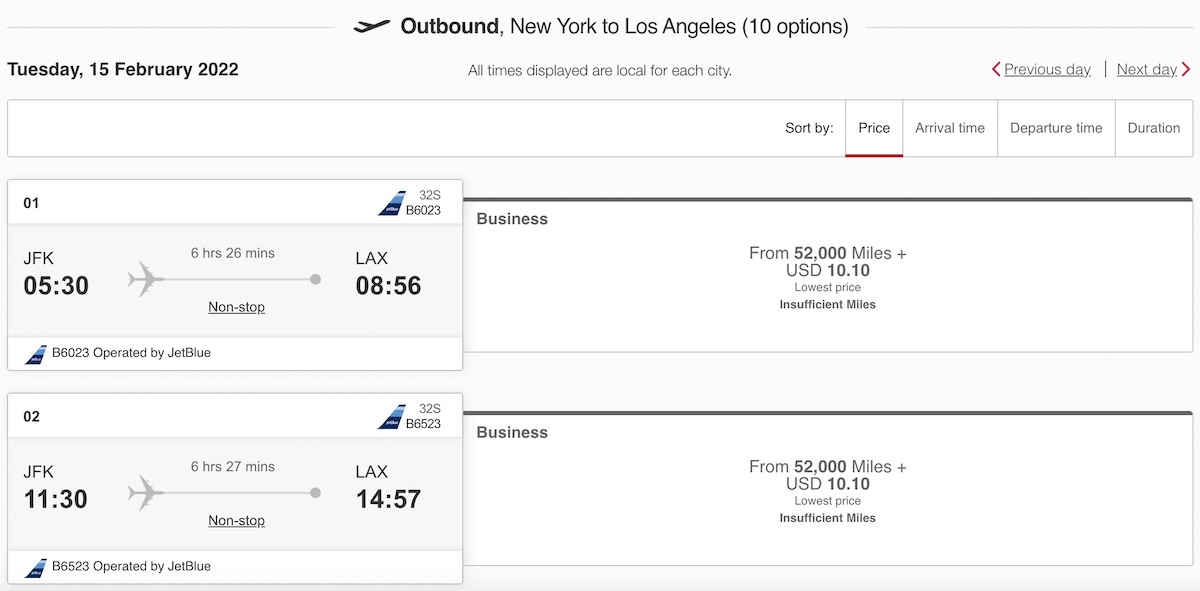
Task: Open Non-stop details for 11:30 flight
Action: click(237, 521)
